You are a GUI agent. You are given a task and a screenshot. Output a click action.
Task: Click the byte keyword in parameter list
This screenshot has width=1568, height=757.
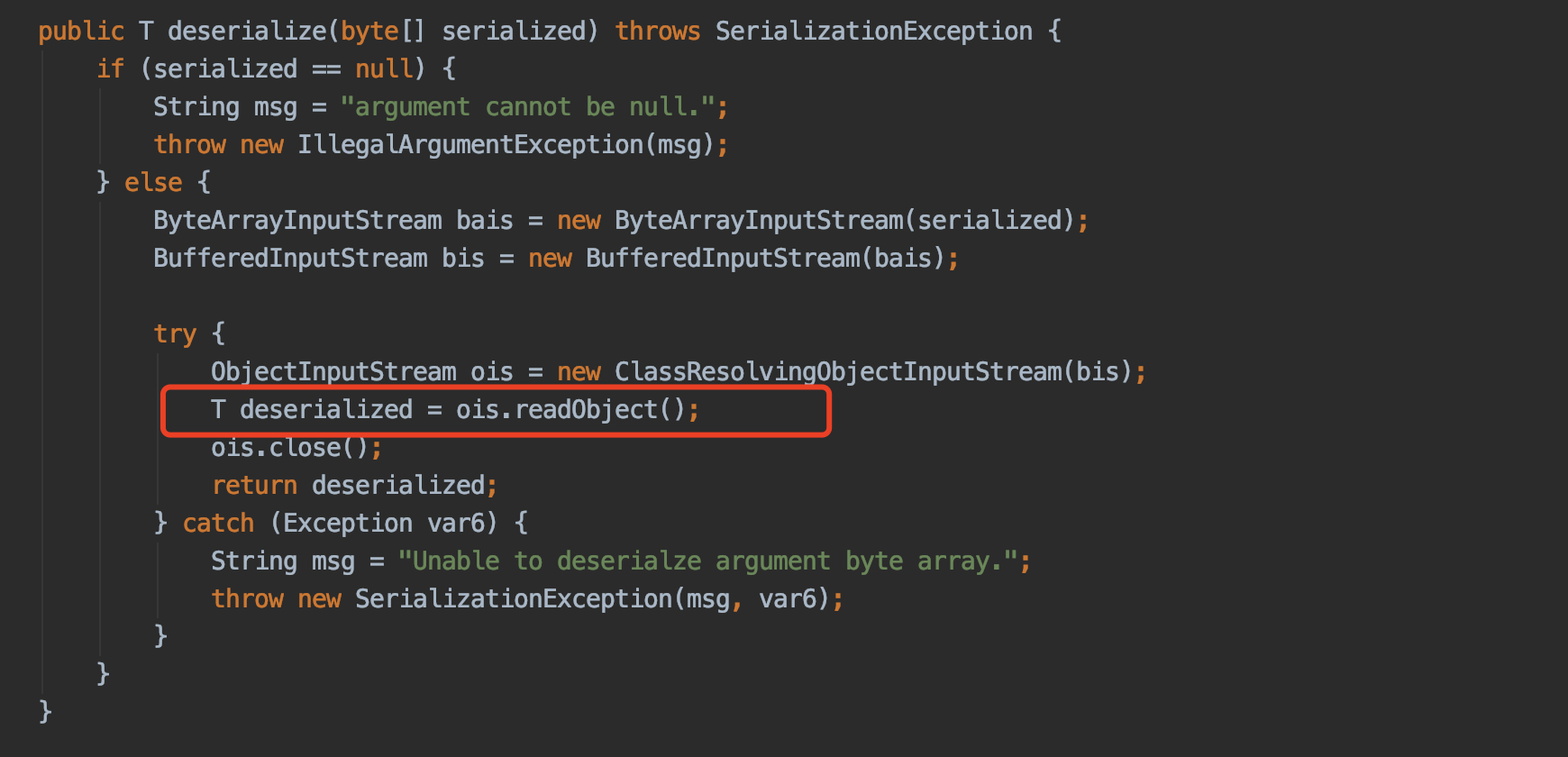coord(369,32)
